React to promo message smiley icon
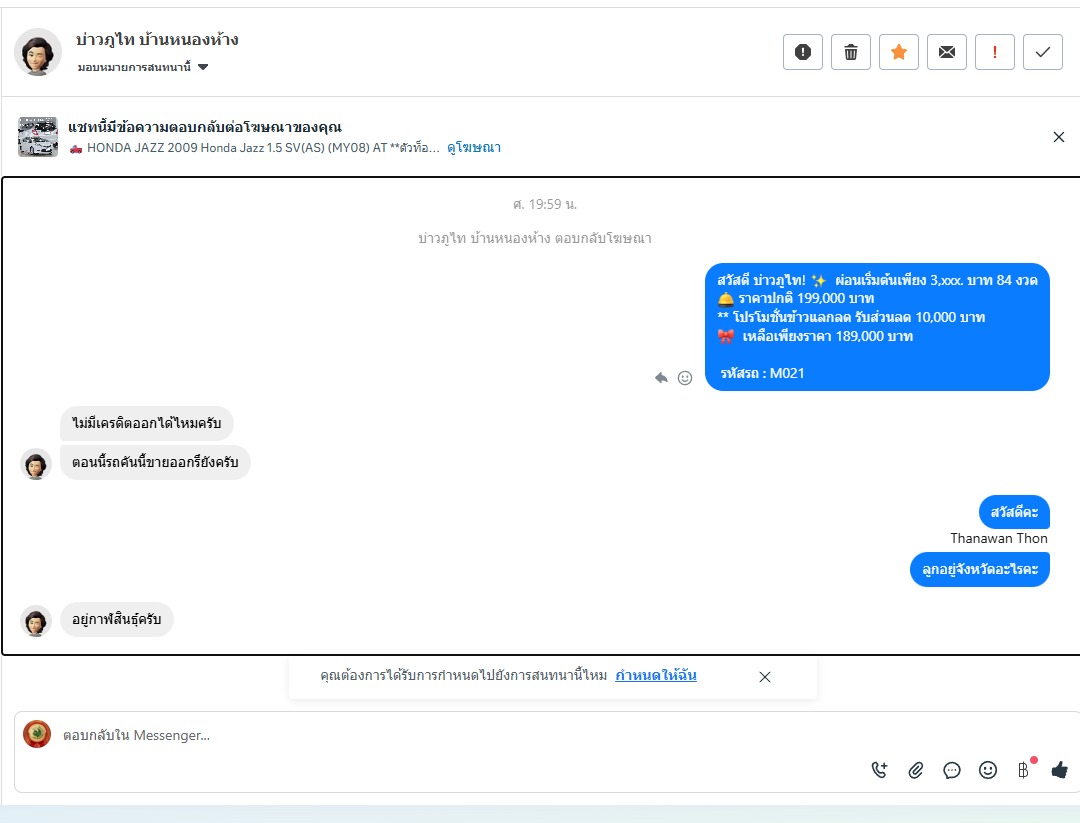Image resolution: width=1080 pixels, height=823 pixels. click(685, 377)
